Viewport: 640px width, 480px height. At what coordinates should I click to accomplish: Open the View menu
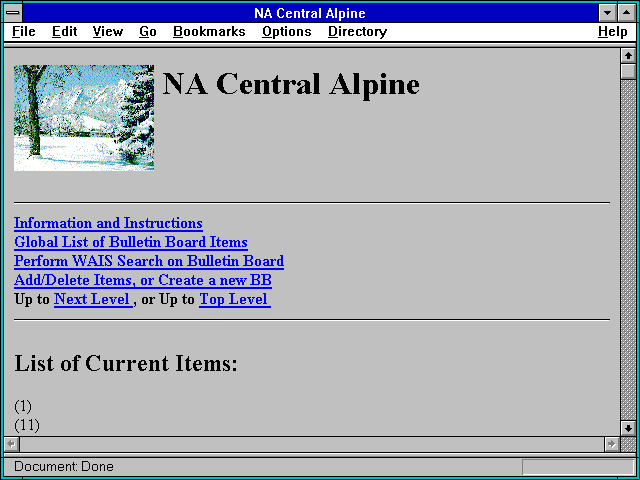[107, 32]
